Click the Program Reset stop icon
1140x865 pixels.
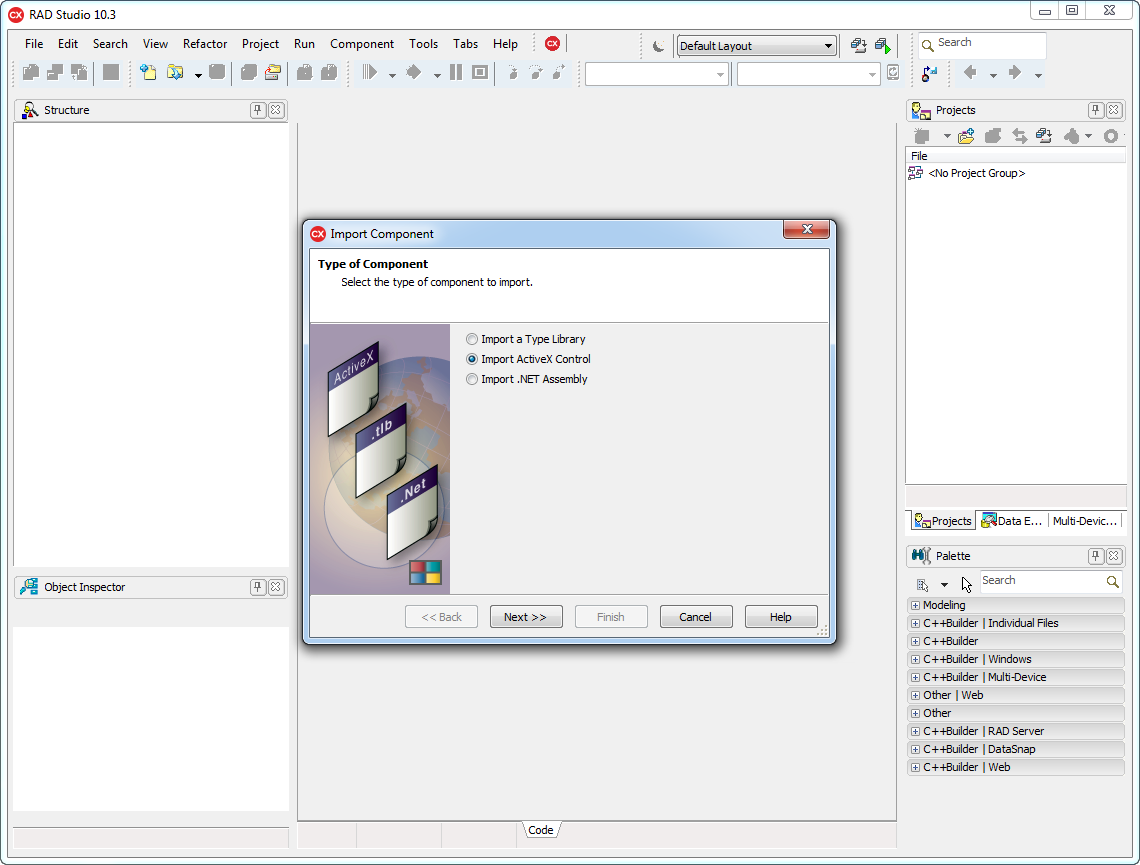[480, 72]
